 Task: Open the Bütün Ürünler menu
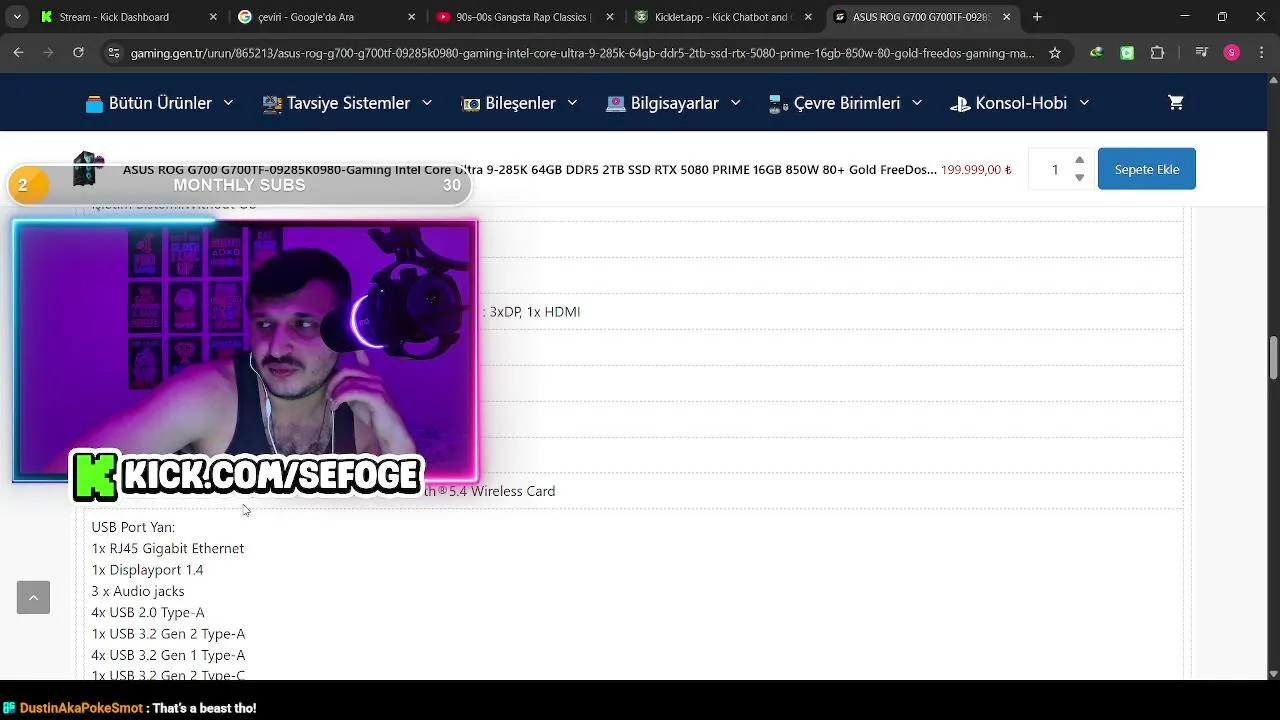(160, 103)
